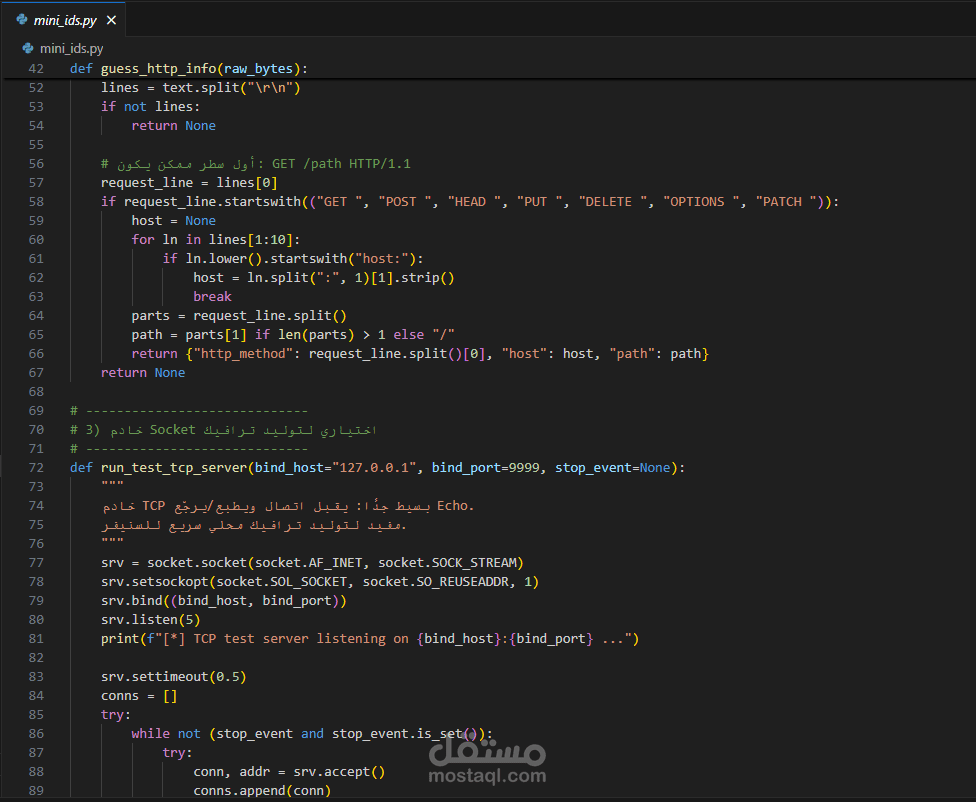Click 'path = parts[1]' on line 65
This screenshot has height=802, width=976.
click(189, 334)
